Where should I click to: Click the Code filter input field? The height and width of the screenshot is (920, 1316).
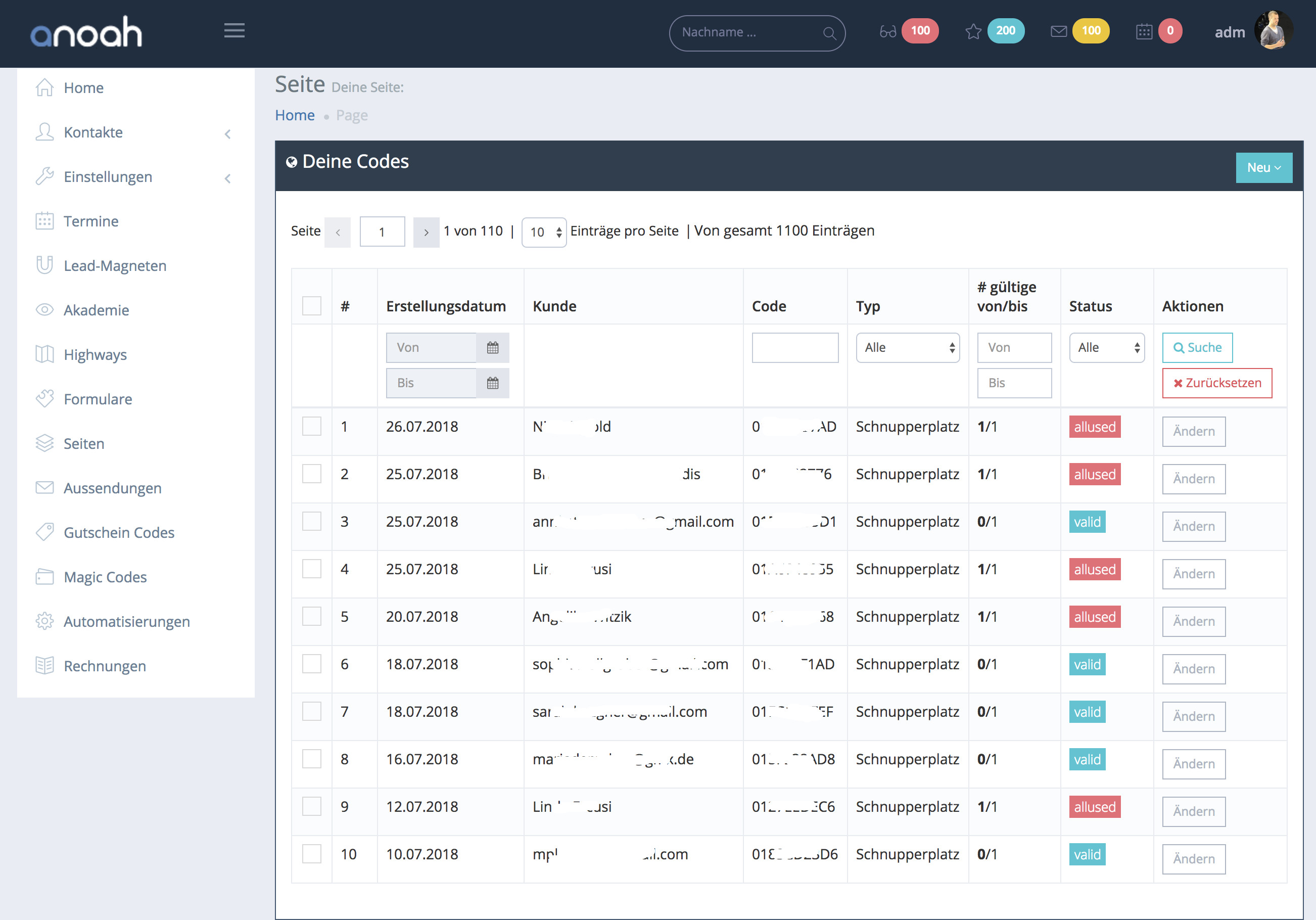click(794, 347)
